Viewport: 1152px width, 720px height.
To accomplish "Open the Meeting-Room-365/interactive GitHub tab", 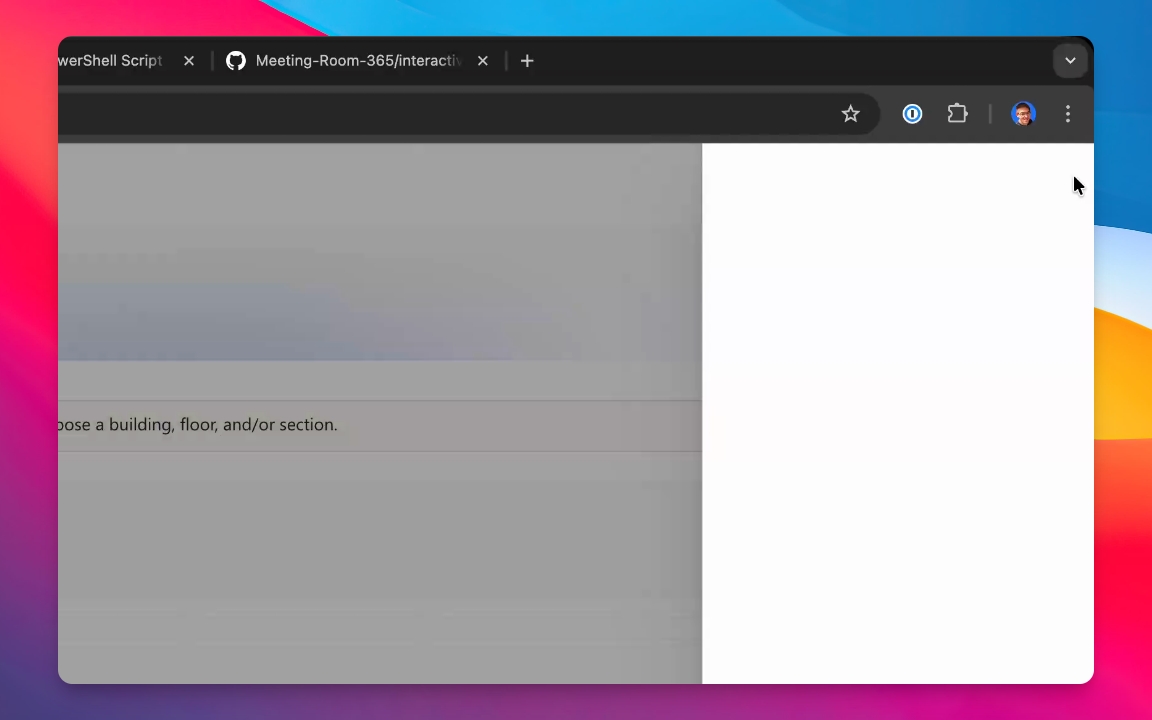I will pos(358,61).
